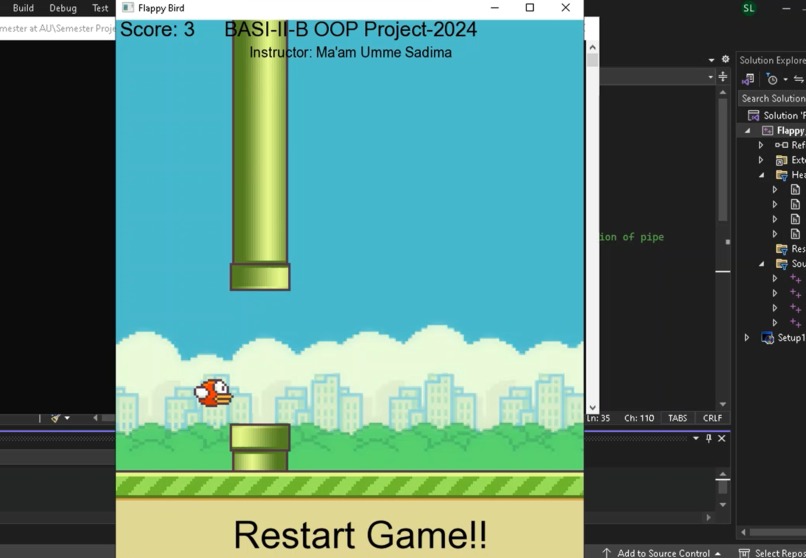
Task: Click the code cleanup broom icon
Action: [x=56, y=418]
